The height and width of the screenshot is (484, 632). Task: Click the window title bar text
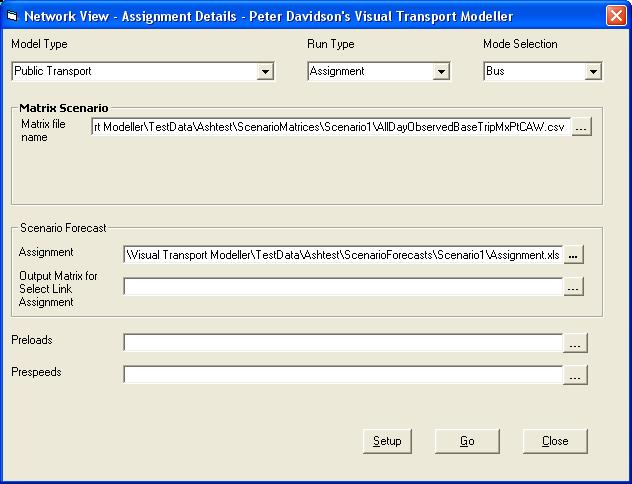(x=268, y=17)
